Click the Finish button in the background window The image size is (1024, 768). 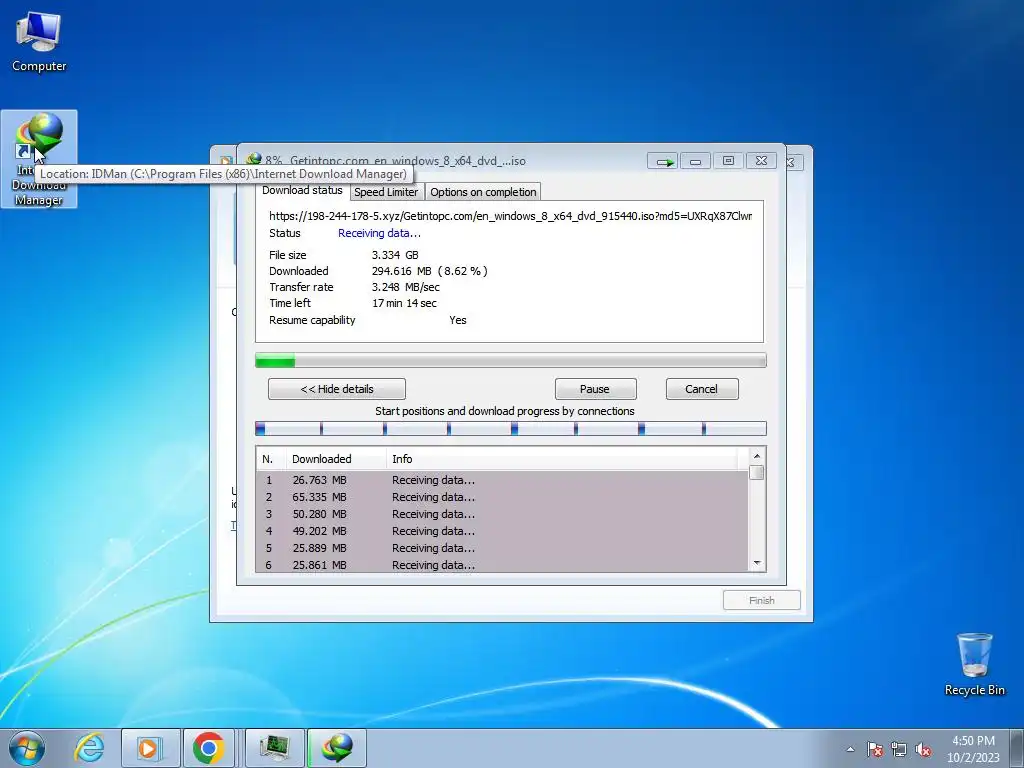click(761, 601)
